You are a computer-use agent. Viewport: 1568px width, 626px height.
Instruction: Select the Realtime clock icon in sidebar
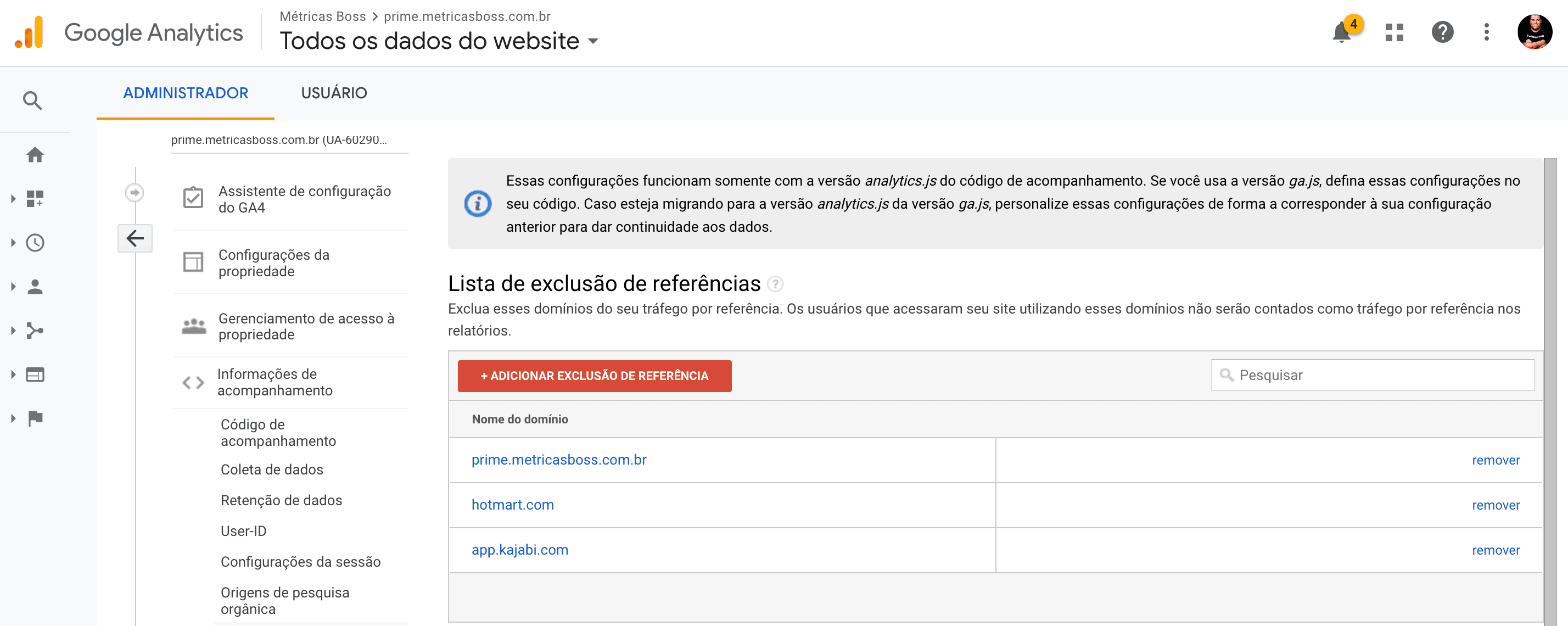tap(35, 242)
